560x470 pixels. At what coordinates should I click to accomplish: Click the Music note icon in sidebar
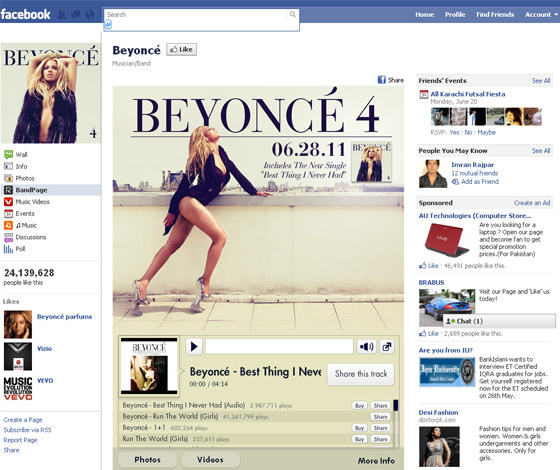(8, 225)
